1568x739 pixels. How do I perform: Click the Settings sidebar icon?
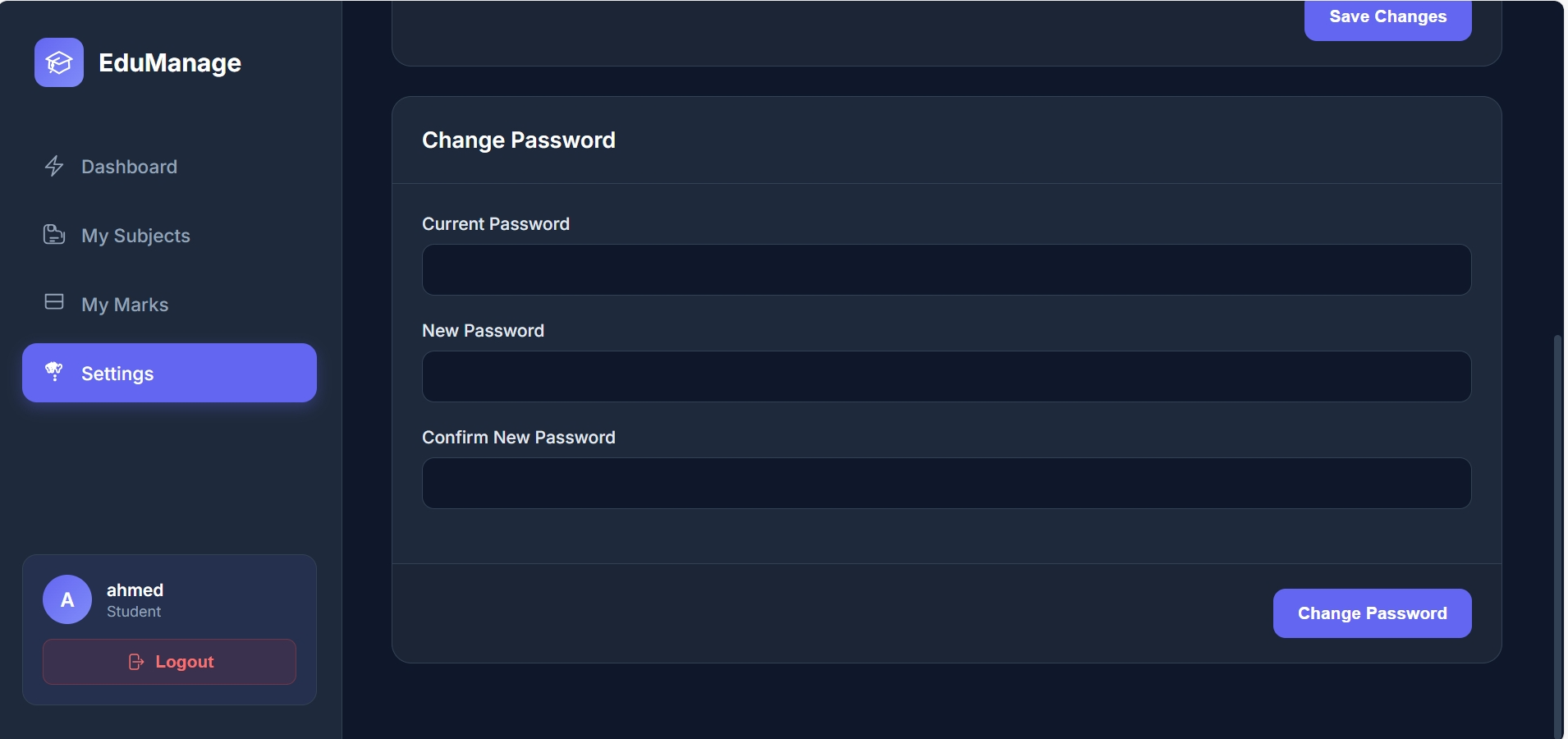[54, 372]
